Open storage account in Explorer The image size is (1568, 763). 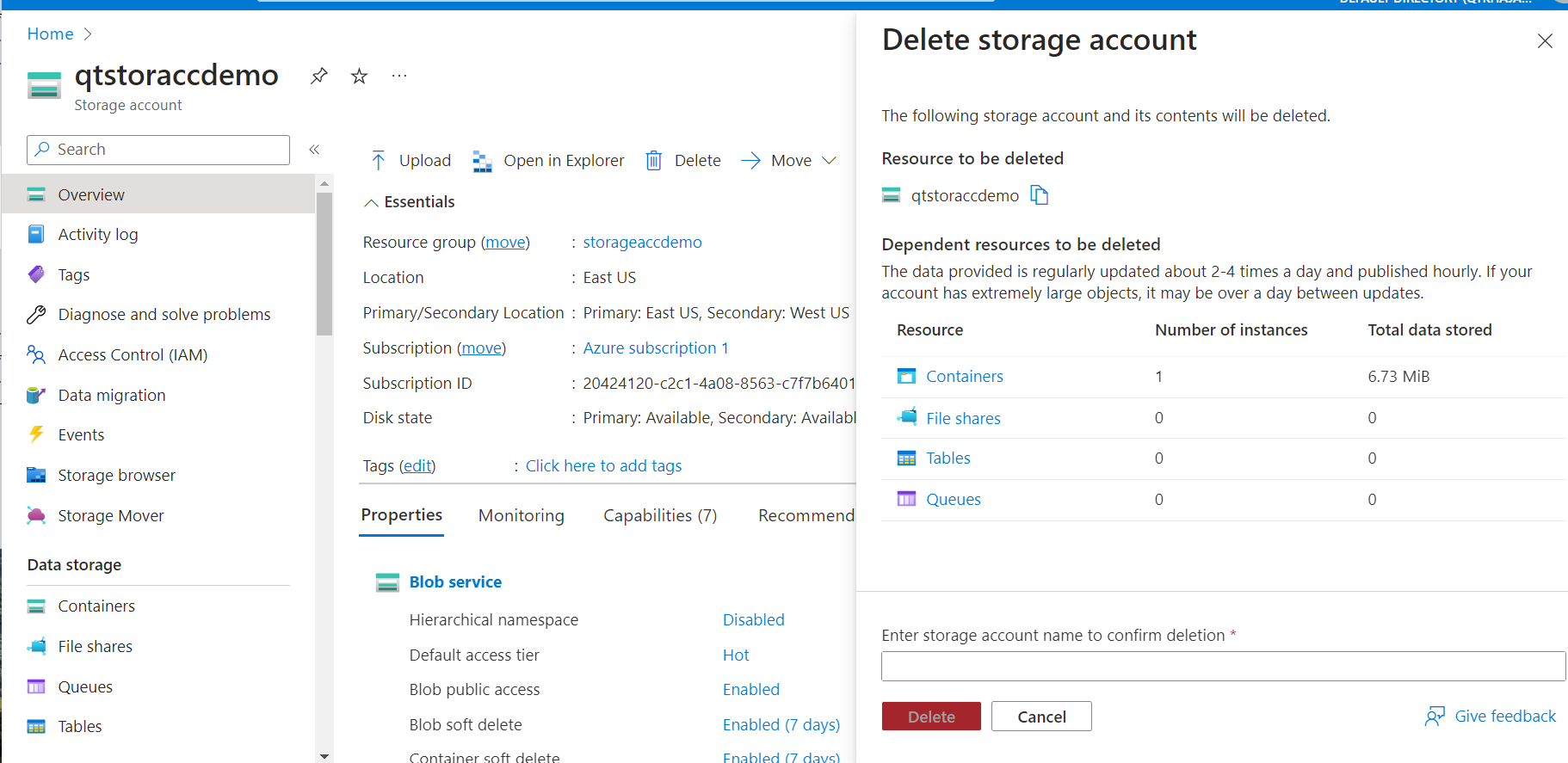click(548, 161)
